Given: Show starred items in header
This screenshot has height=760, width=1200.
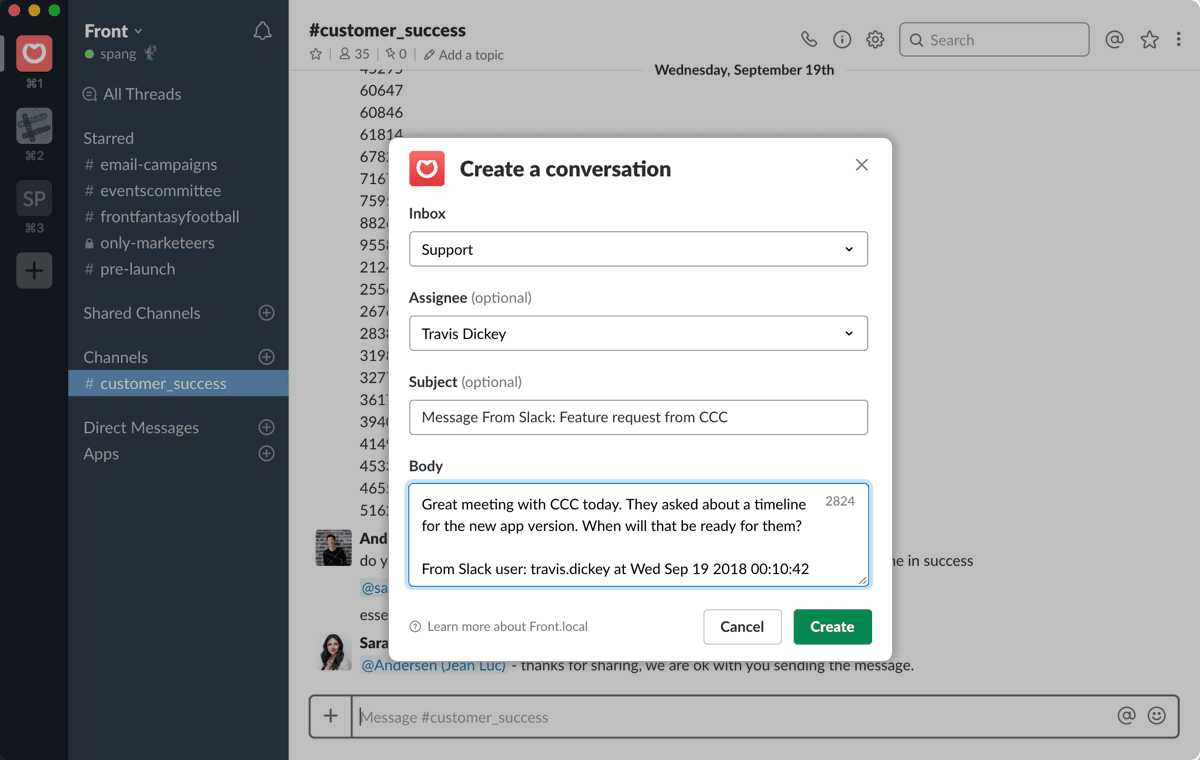Looking at the screenshot, I should pyautogui.click(x=1150, y=40).
